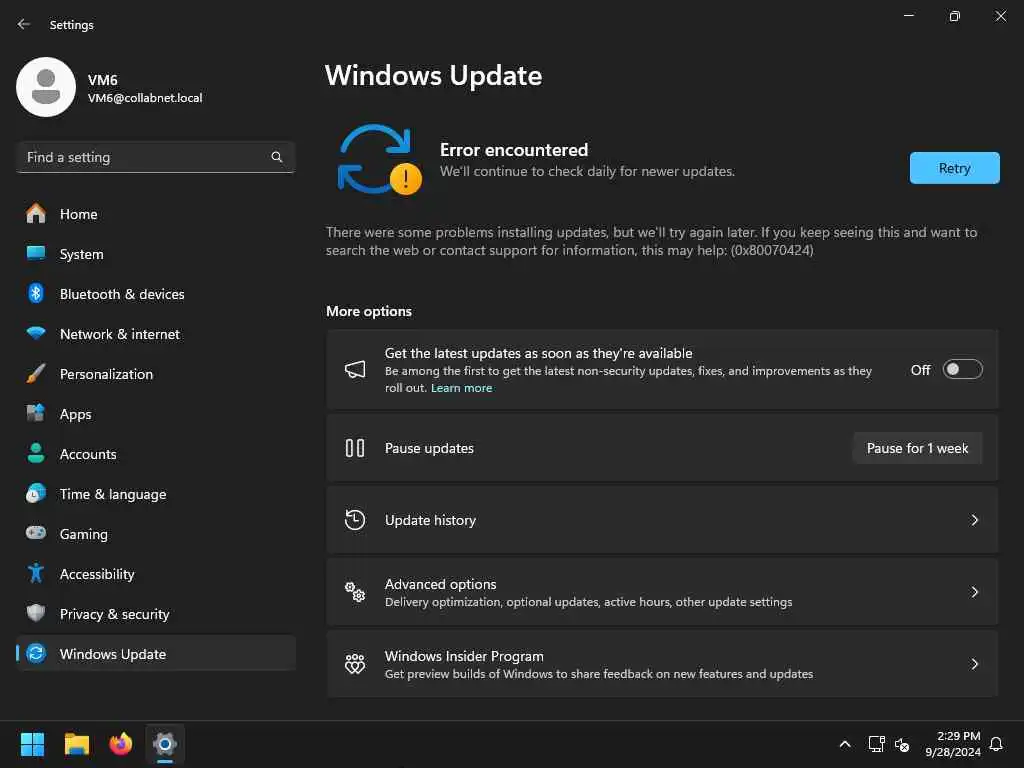The width and height of the screenshot is (1024, 768).
Task: Click the Find a setting search box
Action: click(155, 157)
